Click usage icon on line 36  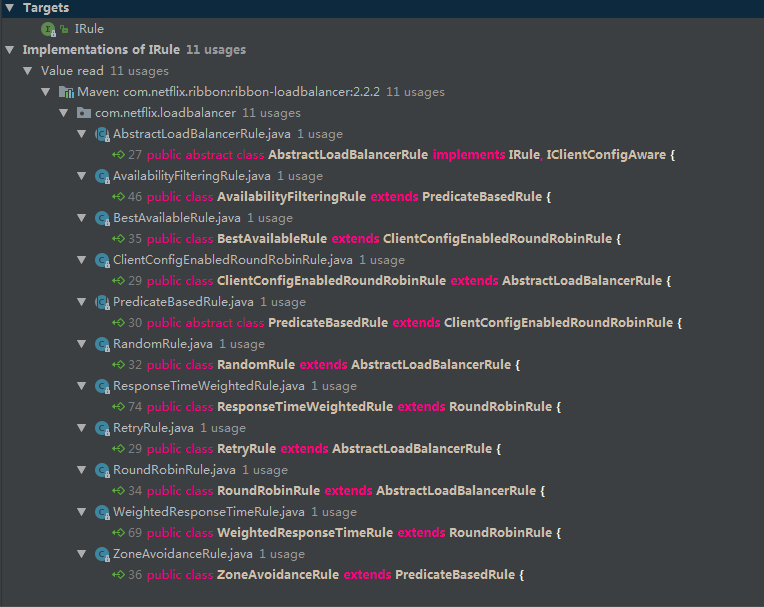118,574
